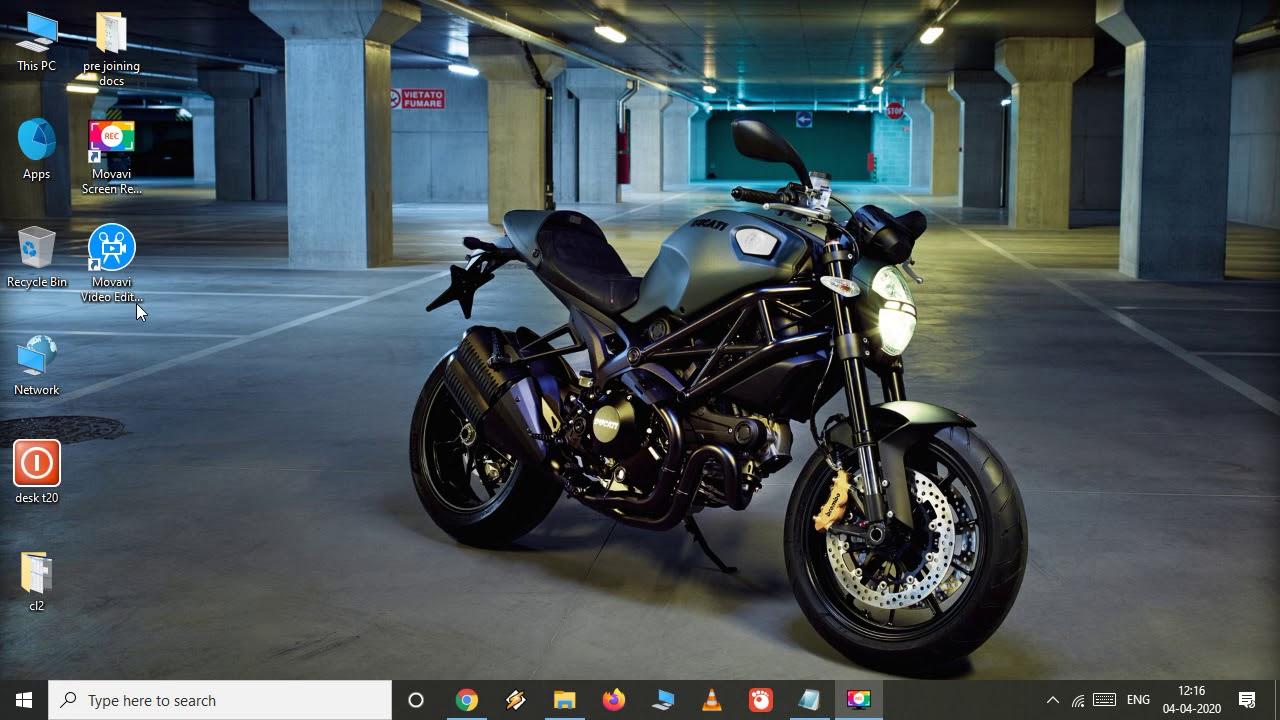
Task: Open VLC media player taskbar icon
Action: point(712,700)
